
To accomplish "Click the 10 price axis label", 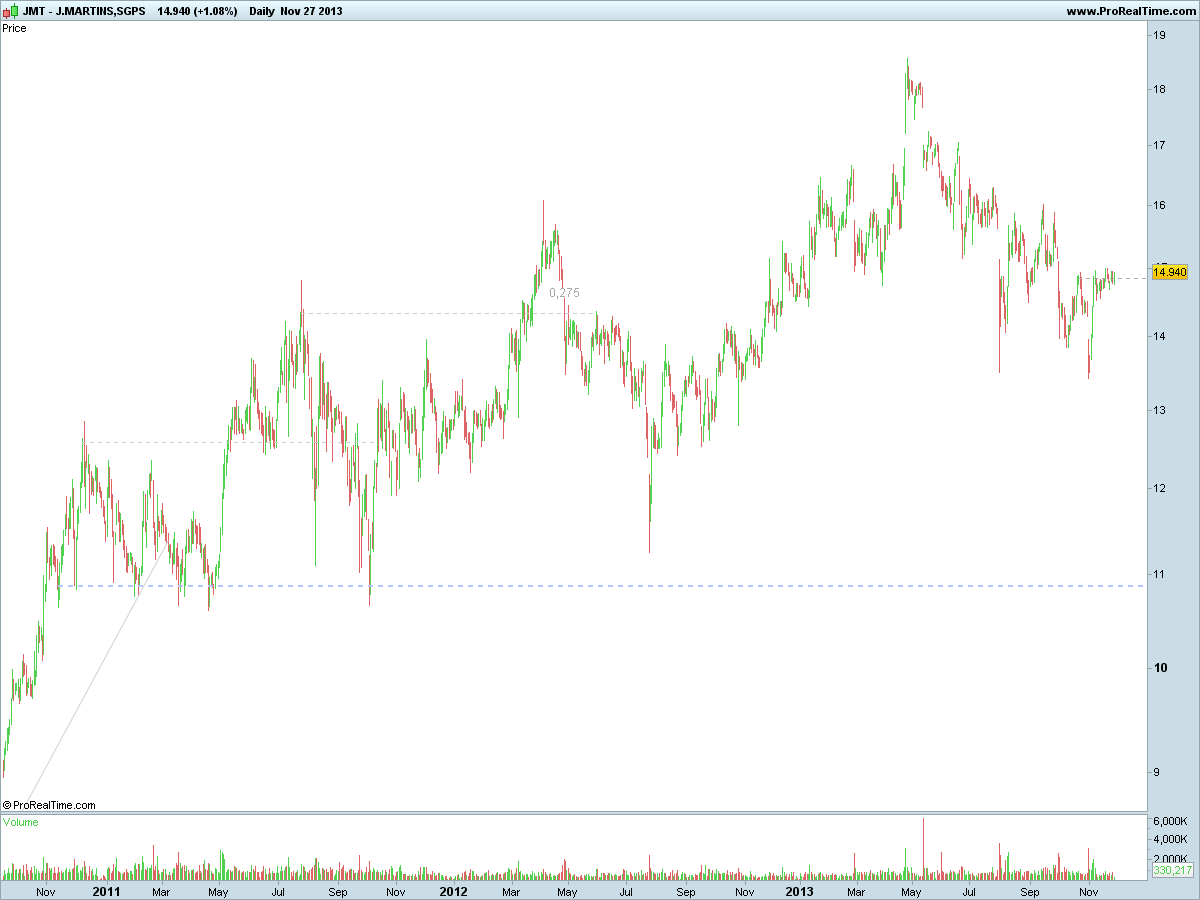I will (x=1159, y=668).
